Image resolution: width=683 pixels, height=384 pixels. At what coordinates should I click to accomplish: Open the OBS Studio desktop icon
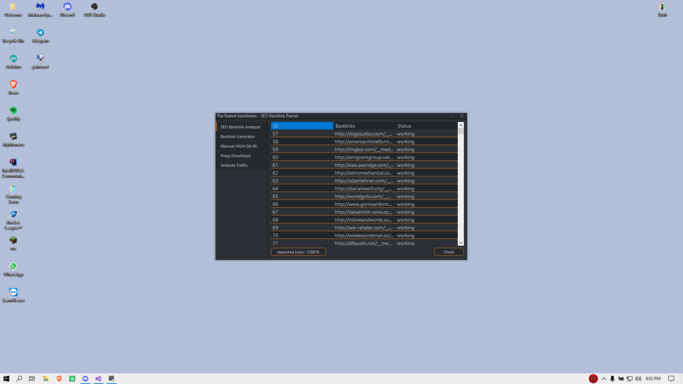click(x=95, y=10)
